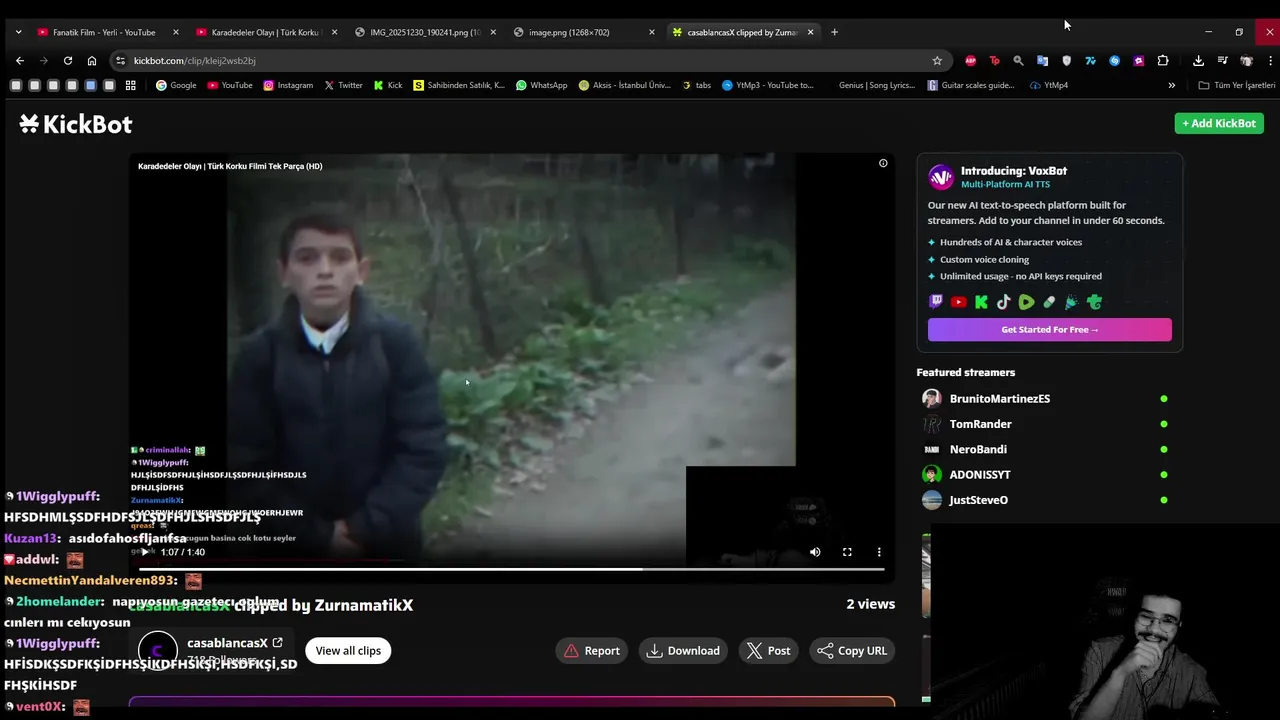
Task: Click the View all clips button
Action: pyautogui.click(x=348, y=650)
